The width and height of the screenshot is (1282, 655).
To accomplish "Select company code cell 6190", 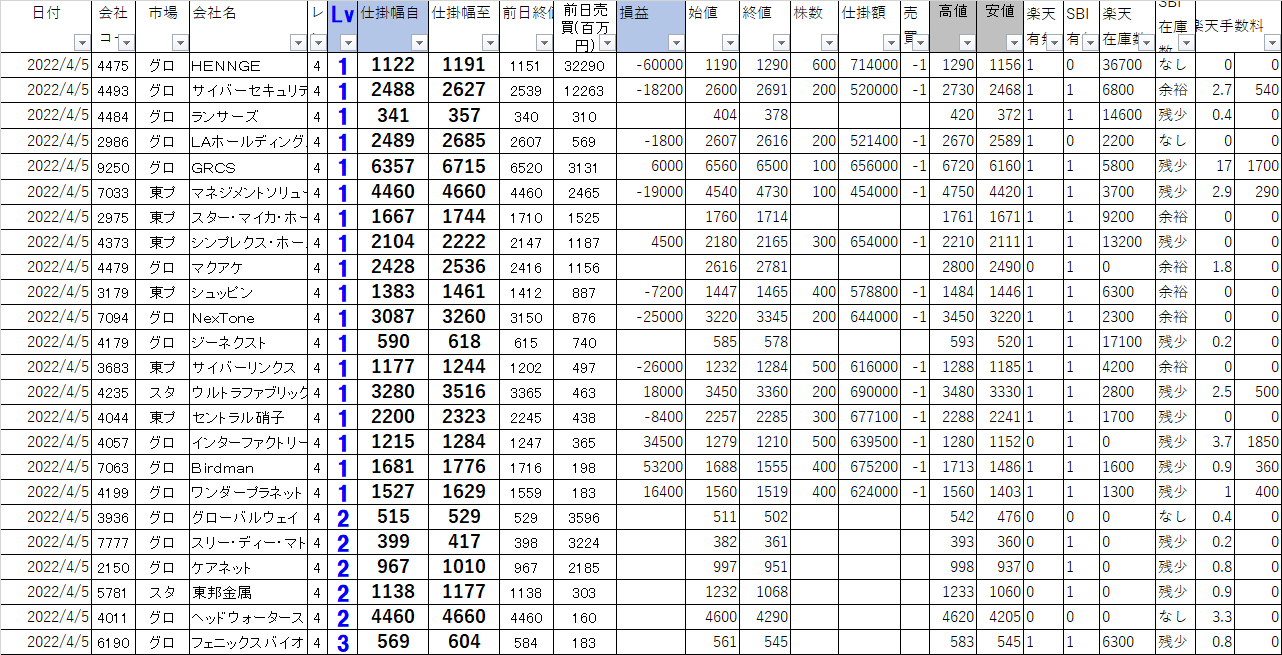I will (114, 642).
